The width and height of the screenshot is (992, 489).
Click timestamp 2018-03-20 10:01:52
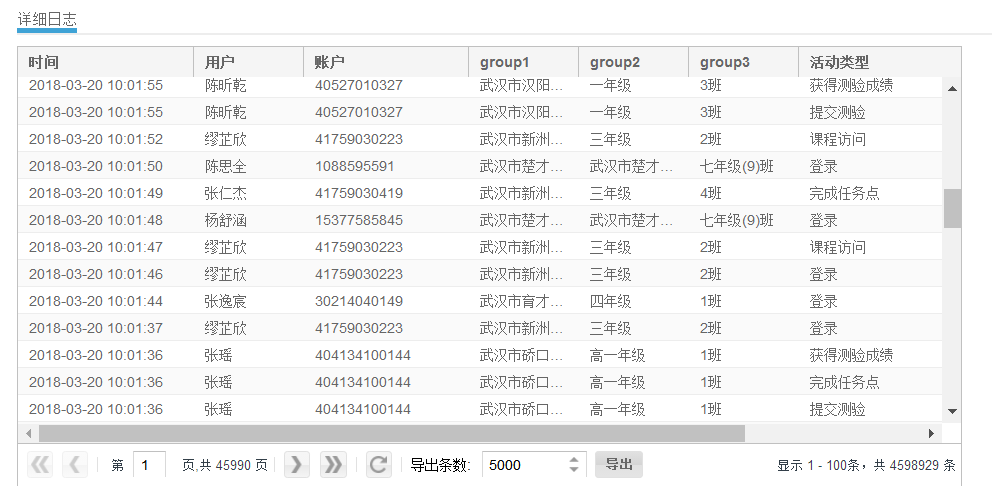click(x=96, y=139)
